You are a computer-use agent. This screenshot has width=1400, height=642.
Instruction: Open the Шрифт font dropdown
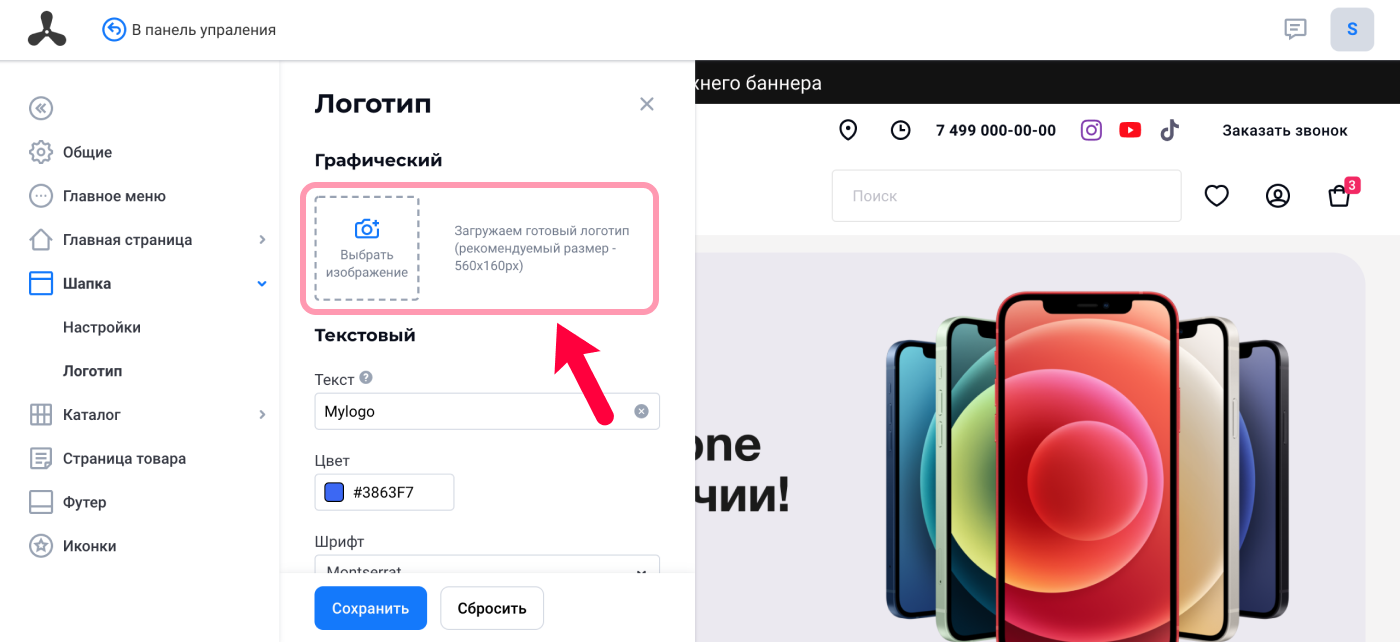[x=487, y=567]
